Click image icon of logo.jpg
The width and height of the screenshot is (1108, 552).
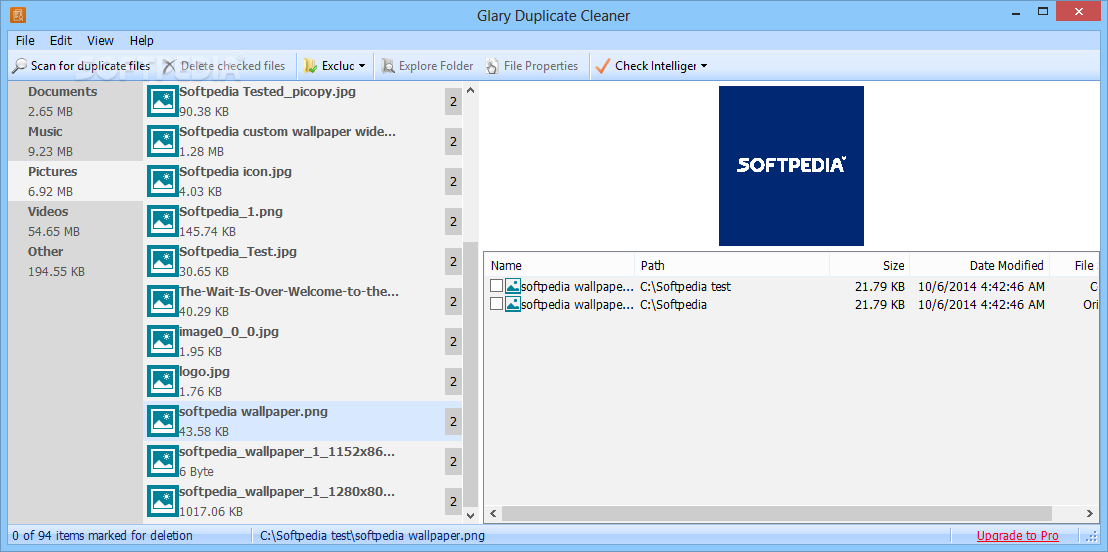click(163, 382)
